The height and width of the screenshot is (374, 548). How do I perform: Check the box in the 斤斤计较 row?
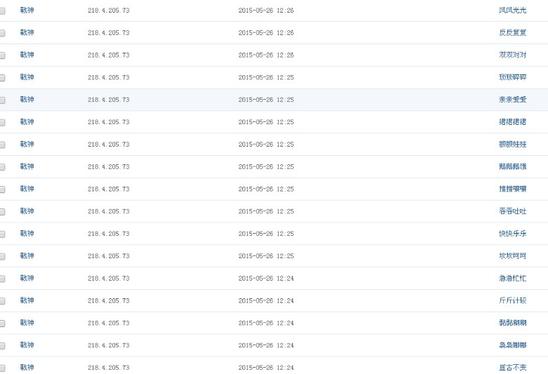[x=2, y=301]
